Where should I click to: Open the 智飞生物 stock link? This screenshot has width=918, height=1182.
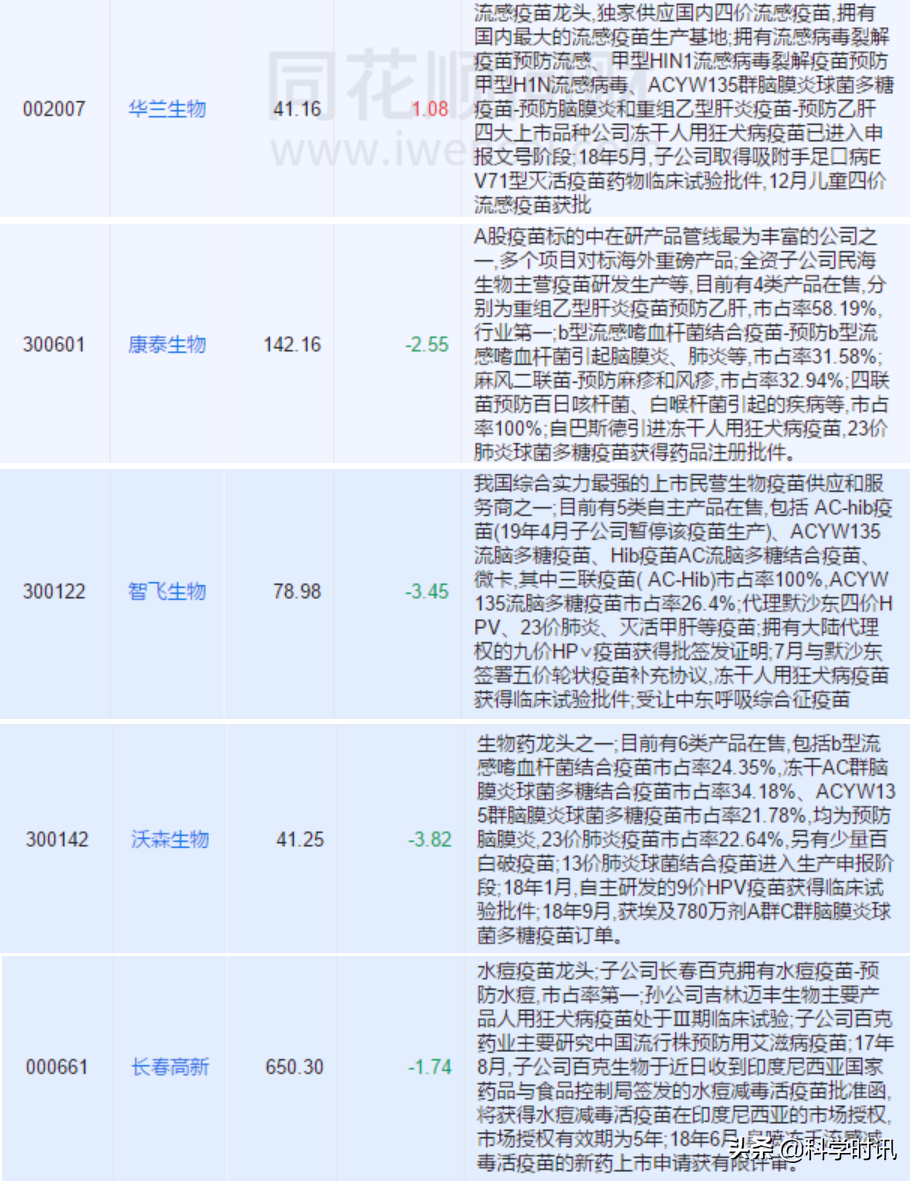click(x=167, y=591)
